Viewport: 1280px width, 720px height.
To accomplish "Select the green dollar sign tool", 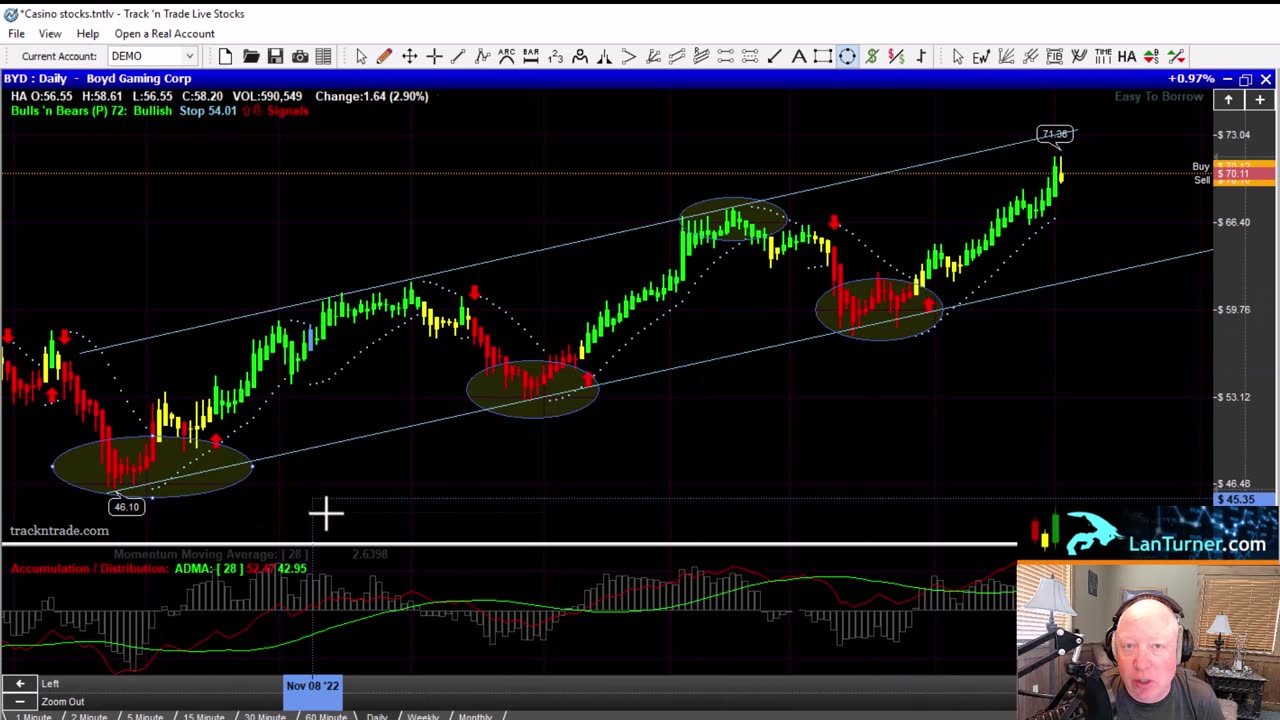I will pos(872,57).
